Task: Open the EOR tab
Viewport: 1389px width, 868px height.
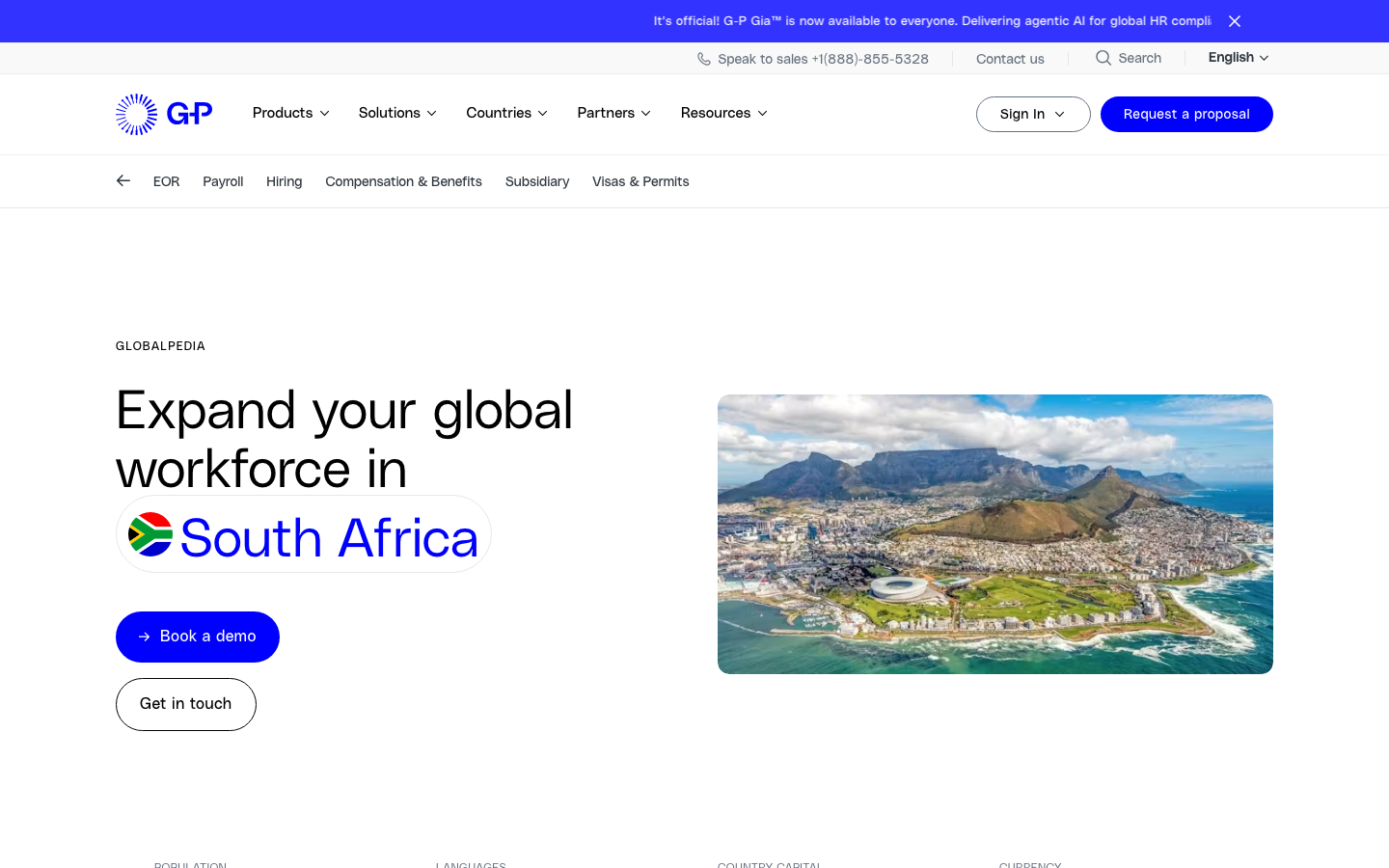Action: coord(166,181)
